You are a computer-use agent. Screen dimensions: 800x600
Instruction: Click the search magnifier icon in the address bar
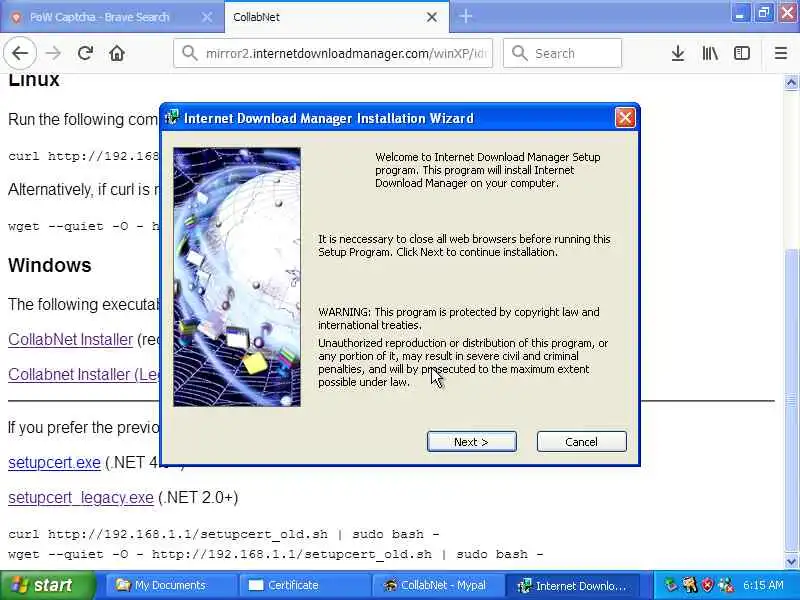pos(190,53)
